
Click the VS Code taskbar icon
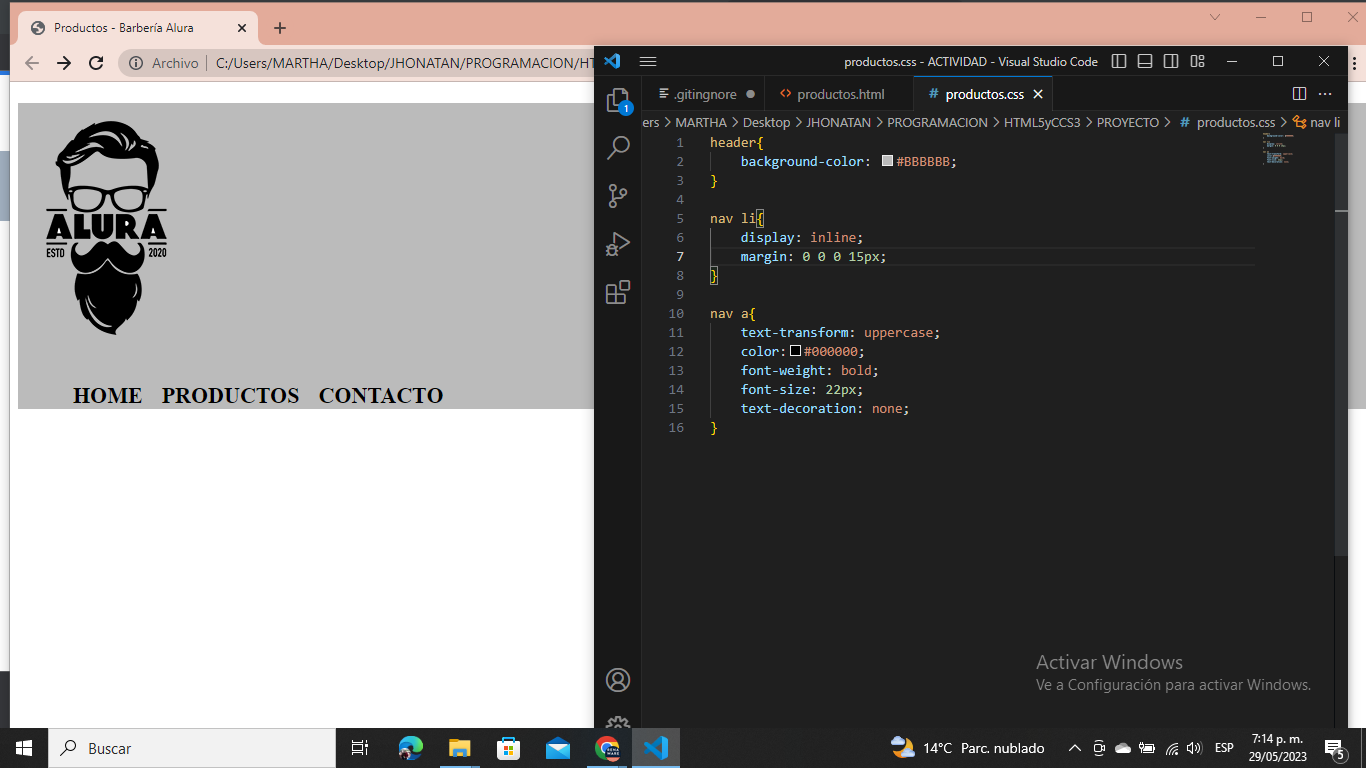[656, 748]
